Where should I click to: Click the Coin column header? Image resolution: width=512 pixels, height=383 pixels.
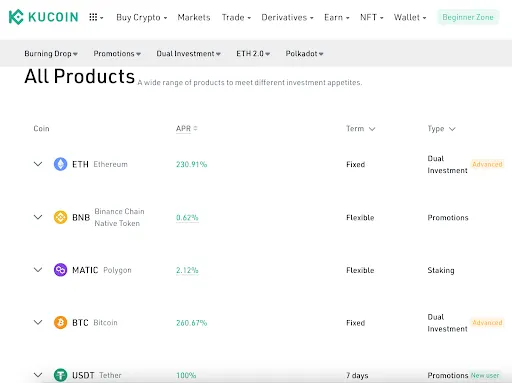coord(41,129)
